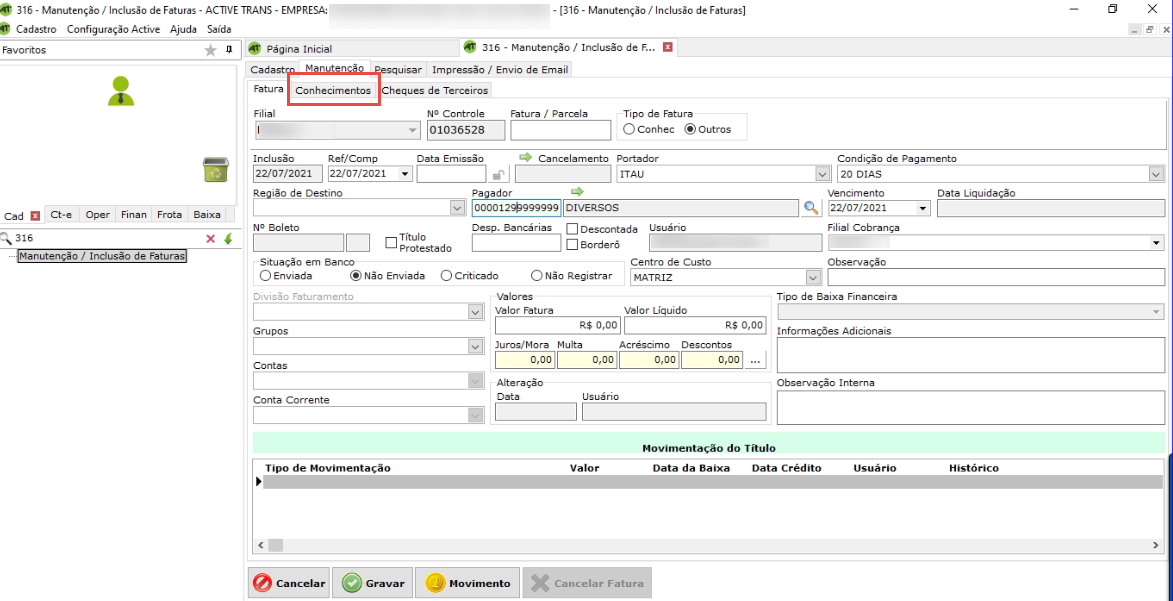Clear the menu search with red X
This screenshot has width=1173, height=601.
pyautogui.click(x=210, y=239)
